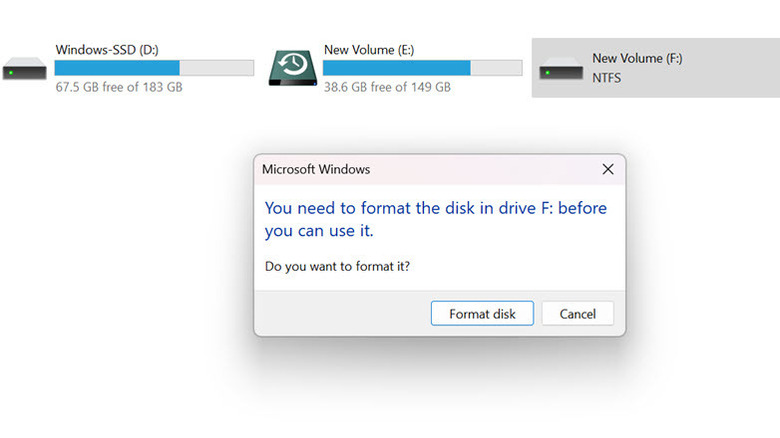Click the "38.6 GB free of 149 GB" text
780x438 pixels.
pos(387,87)
